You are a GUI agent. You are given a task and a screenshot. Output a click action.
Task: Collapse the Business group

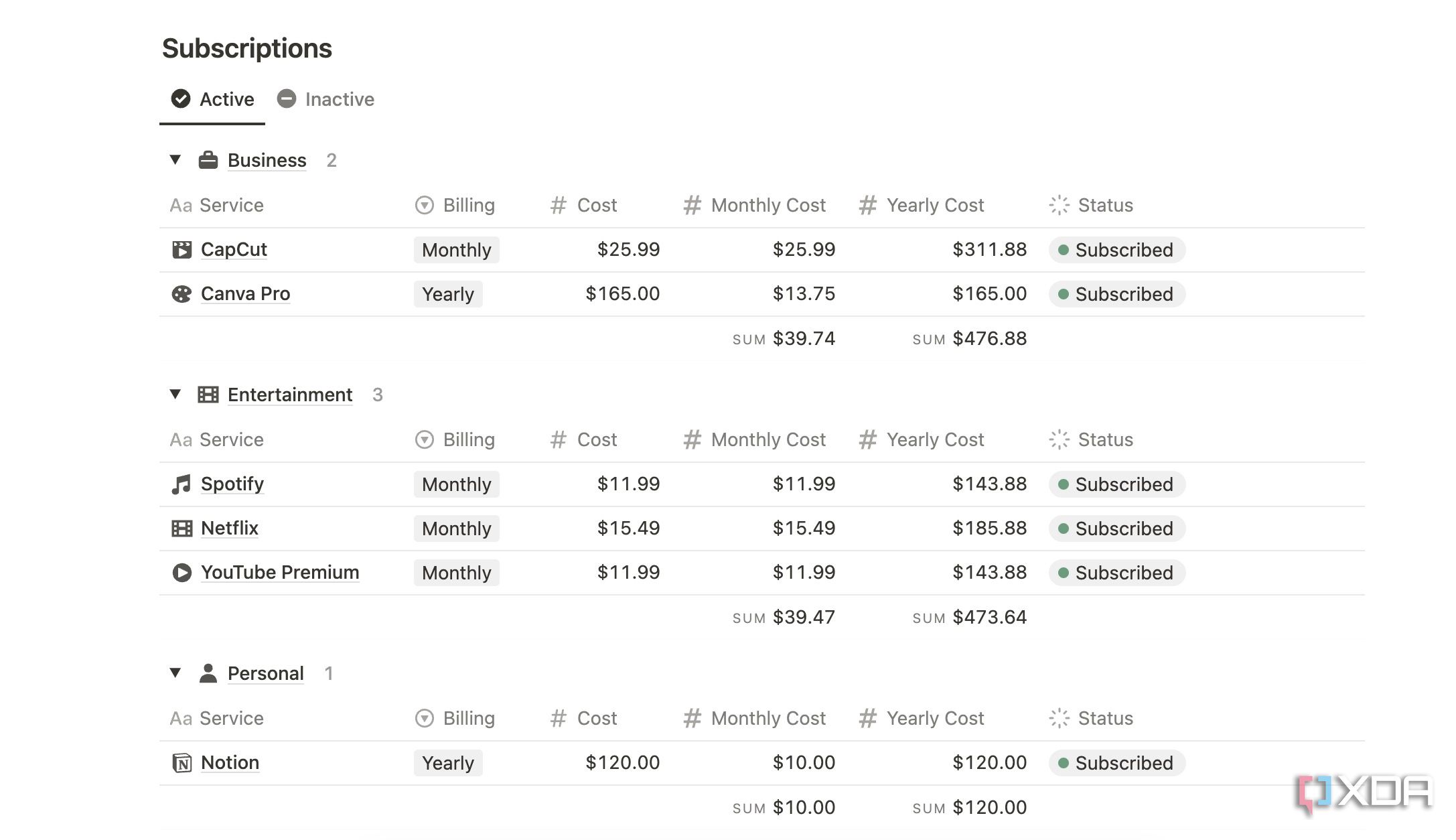point(175,160)
